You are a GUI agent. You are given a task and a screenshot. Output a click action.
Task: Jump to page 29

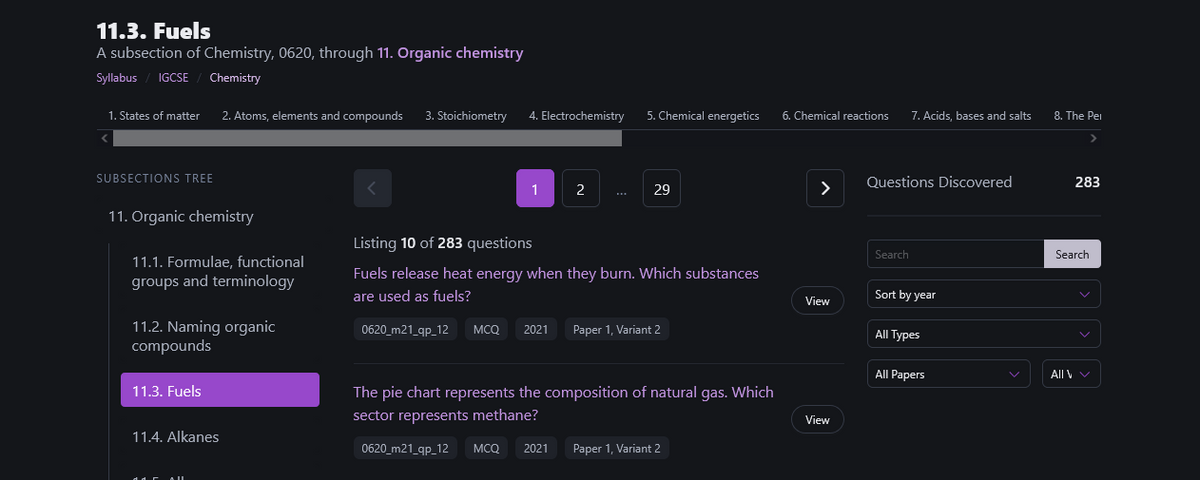coord(661,188)
